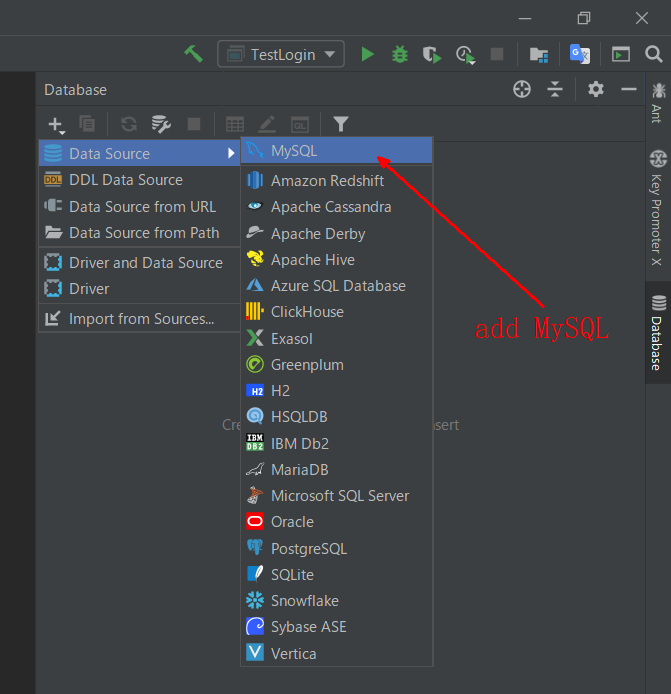Select Greenplum data source
Viewport: 671px width, 694px height.
(336, 365)
